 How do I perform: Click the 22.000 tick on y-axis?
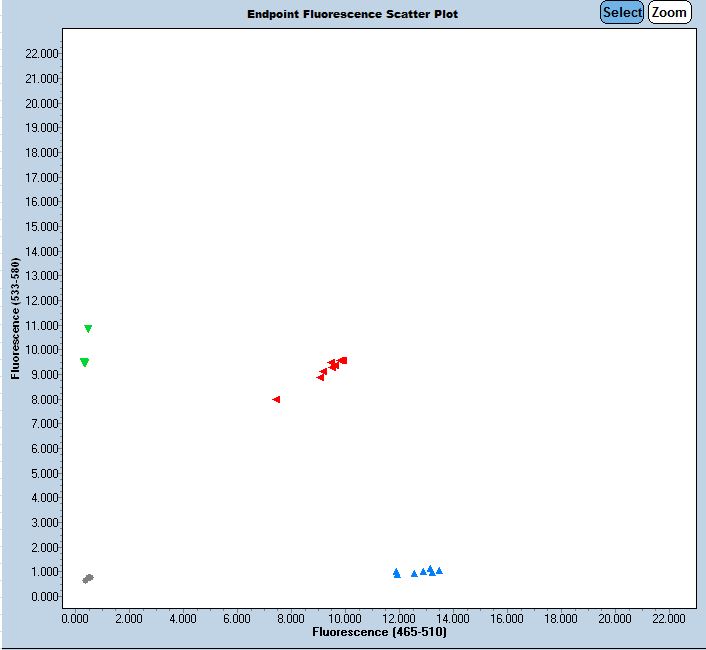[x=43, y=54]
